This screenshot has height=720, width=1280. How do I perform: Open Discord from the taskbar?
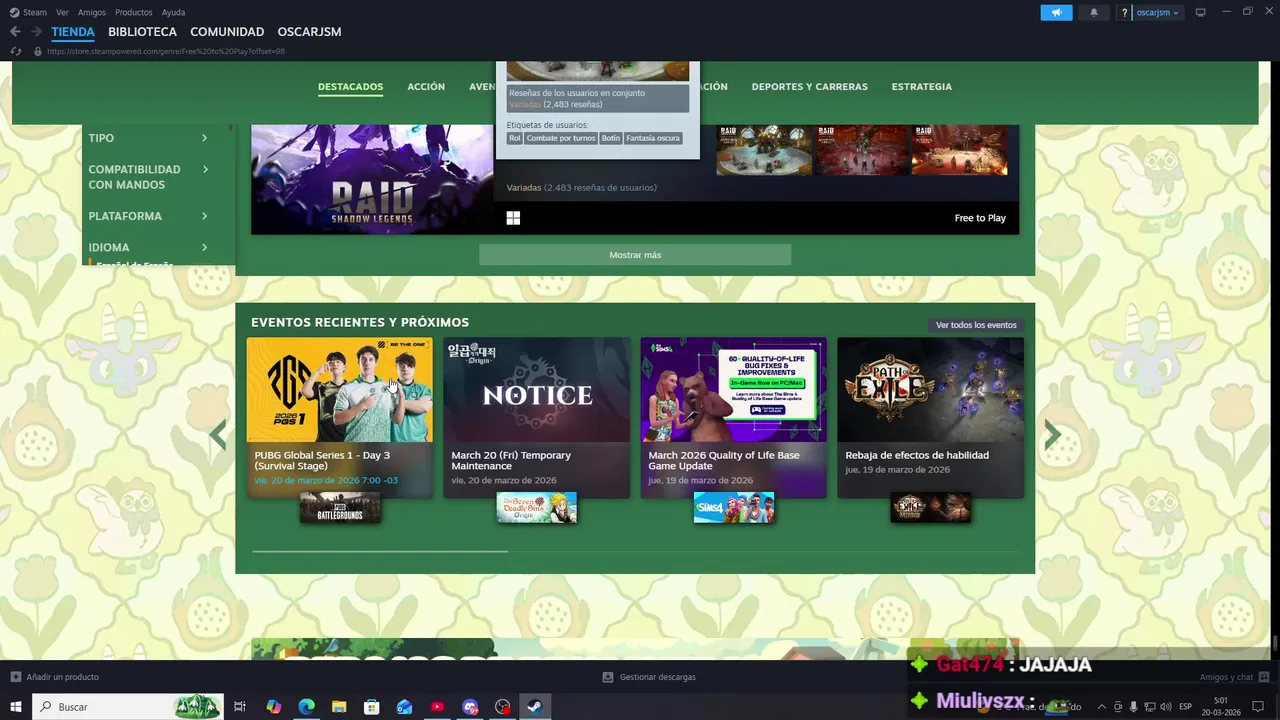[470, 707]
